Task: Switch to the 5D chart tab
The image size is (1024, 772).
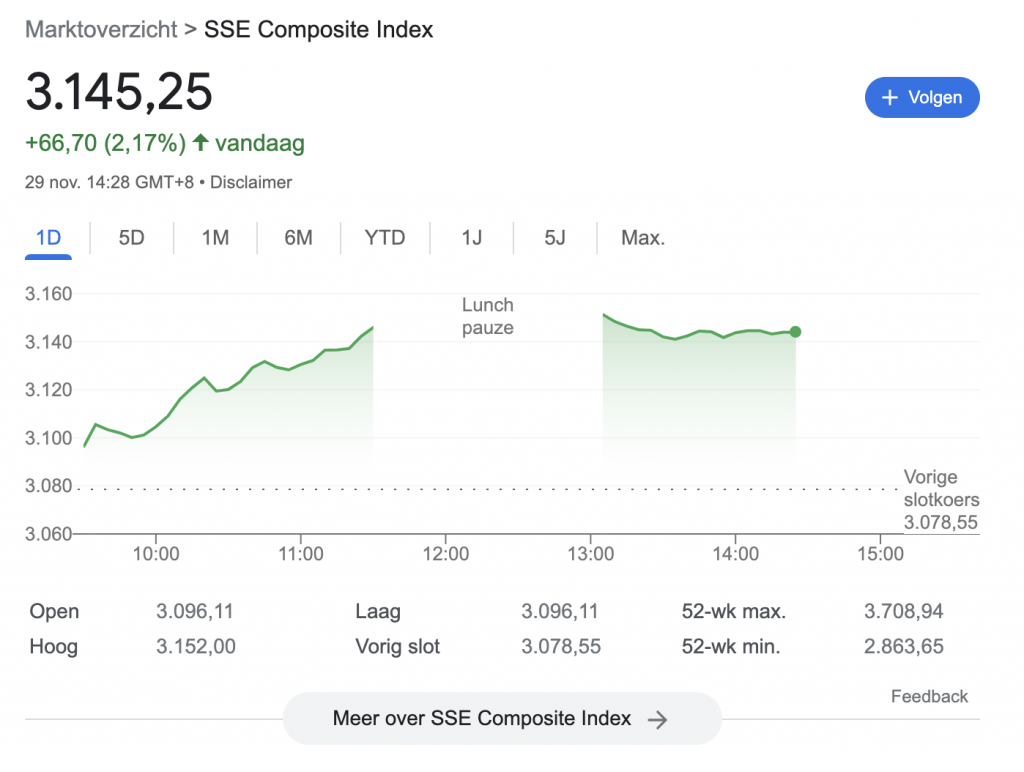Action: 131,238
